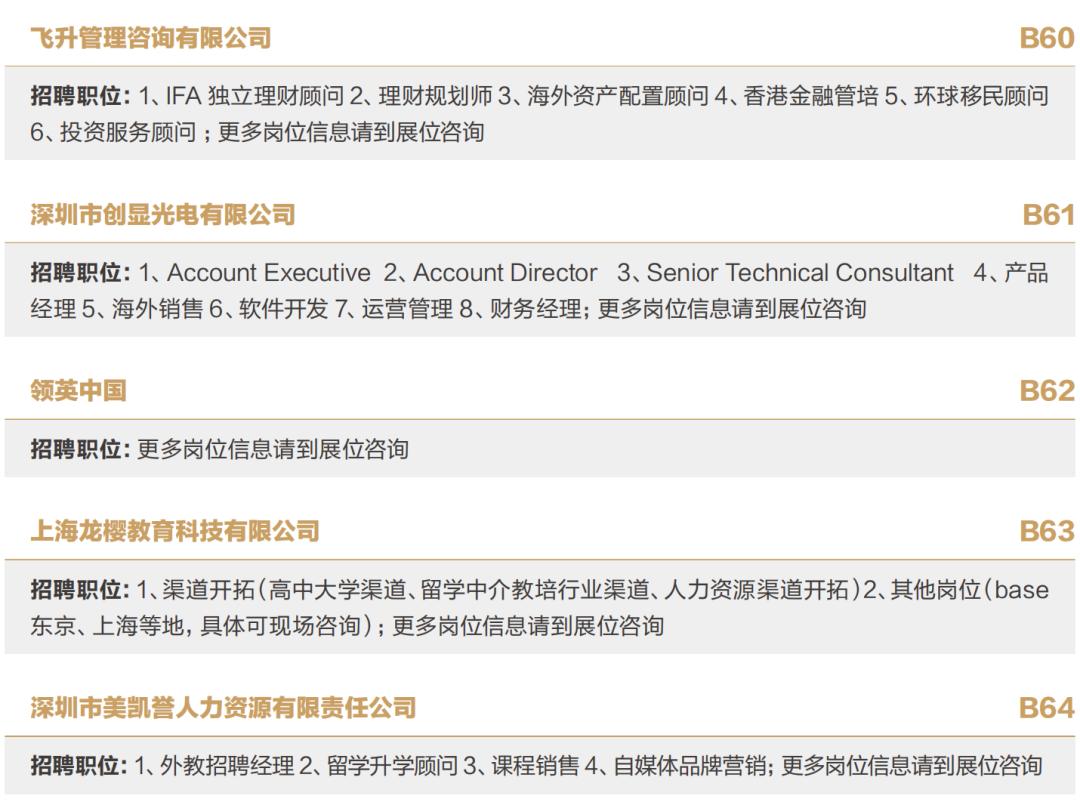The height and width of the screenshot is (802, 1080).
Task: Open the 飞升管理咨询有限公司 company heading
Action: tap(151, 38)
